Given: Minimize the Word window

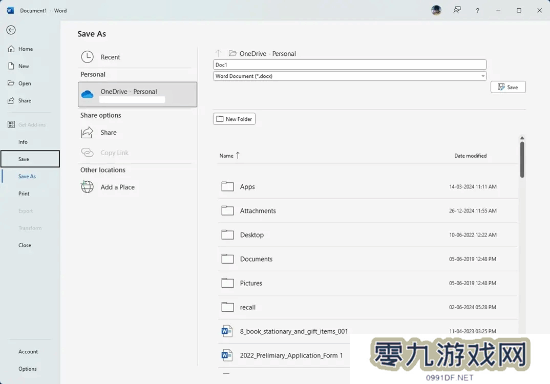Looking at the screenshot, I should [x=498, y=11].
